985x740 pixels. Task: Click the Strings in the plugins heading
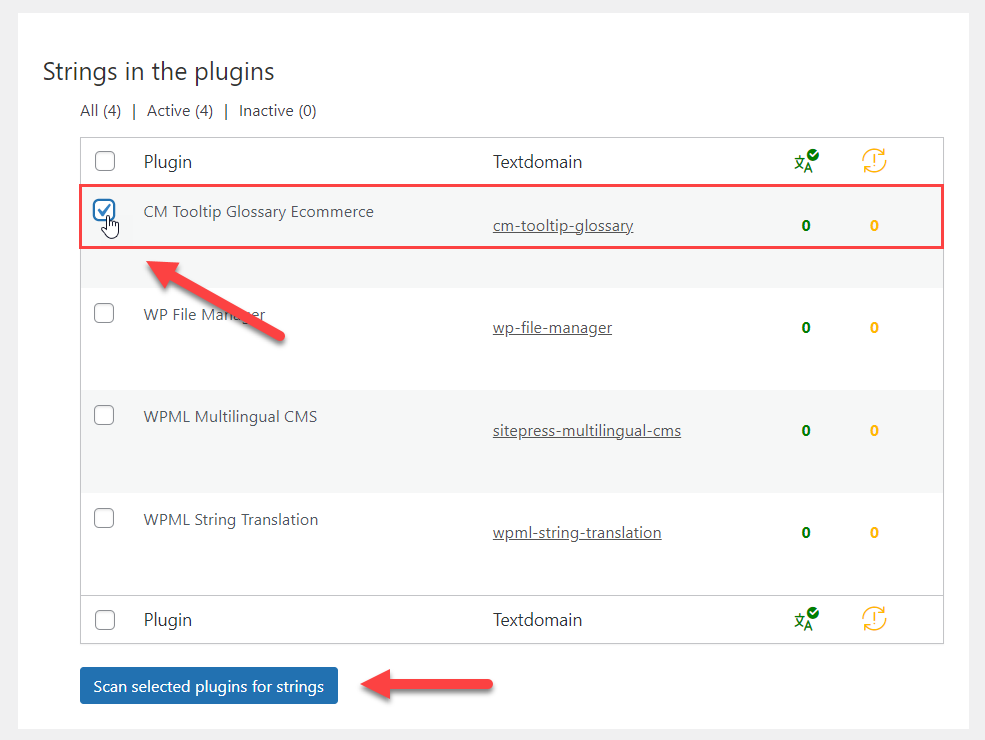[x=158, y=72]
